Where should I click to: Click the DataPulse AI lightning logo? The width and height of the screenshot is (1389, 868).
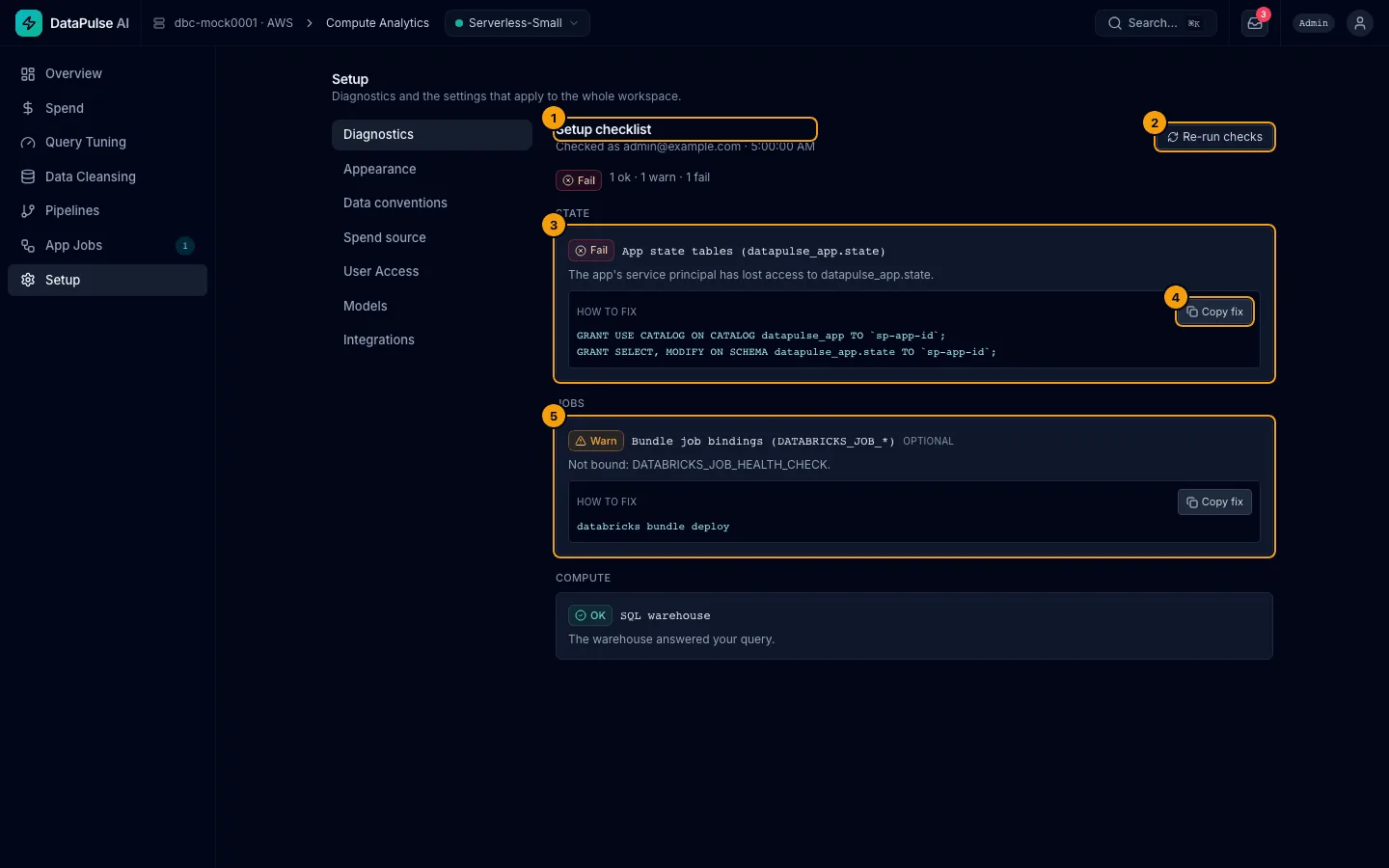tap(29, 23)
